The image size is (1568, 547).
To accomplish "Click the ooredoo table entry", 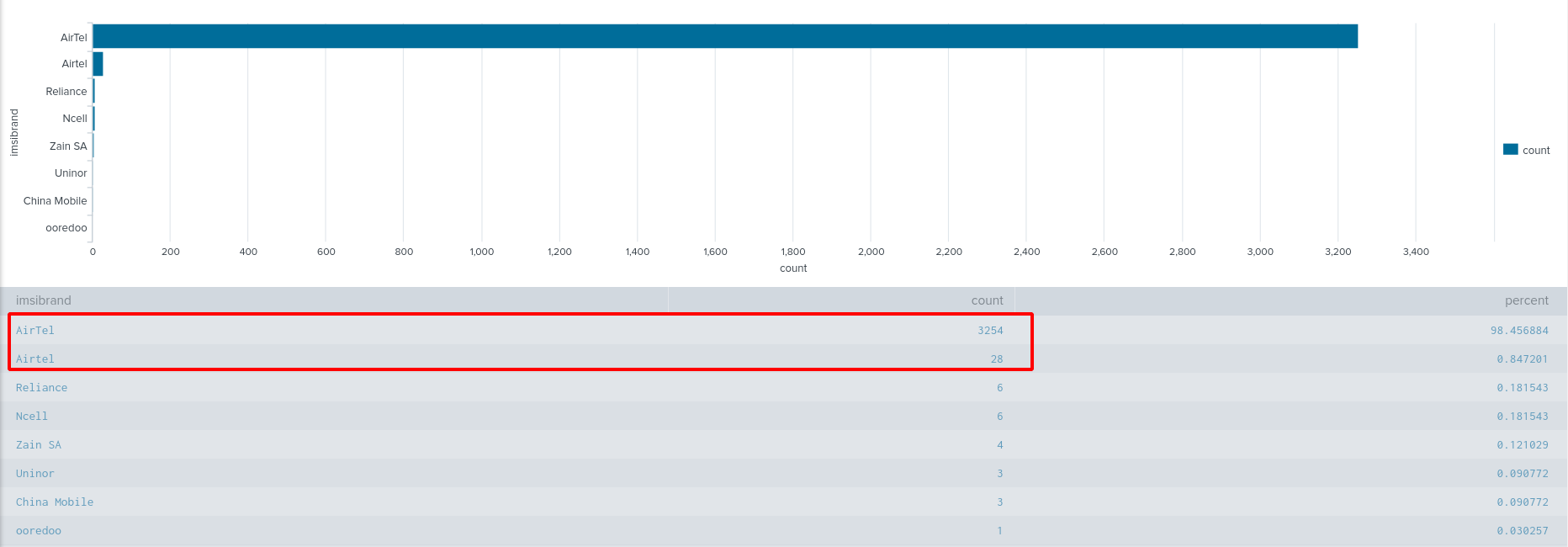I will (x=39, y=531).
